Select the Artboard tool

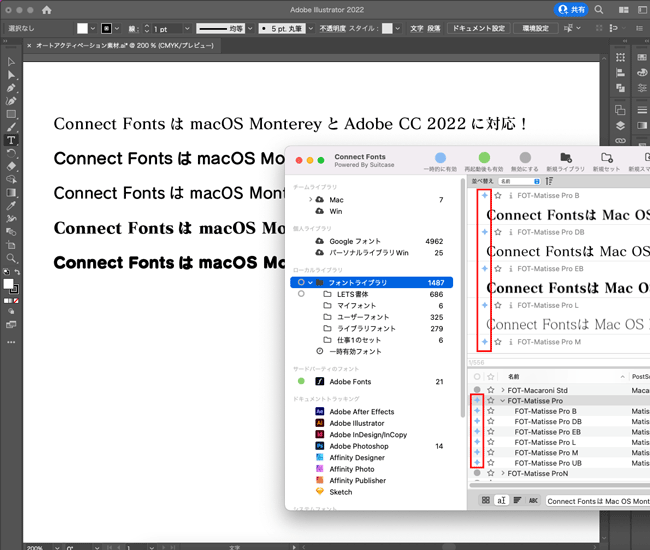click(x=11, y=245)
